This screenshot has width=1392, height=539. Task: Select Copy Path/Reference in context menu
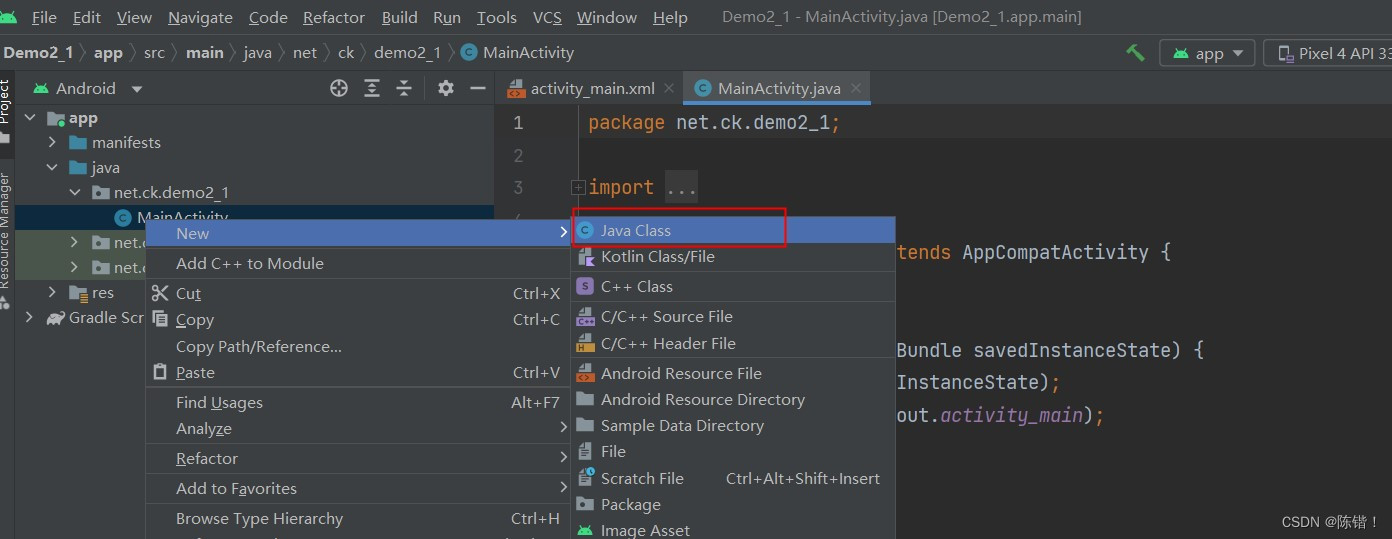(358, 347)
